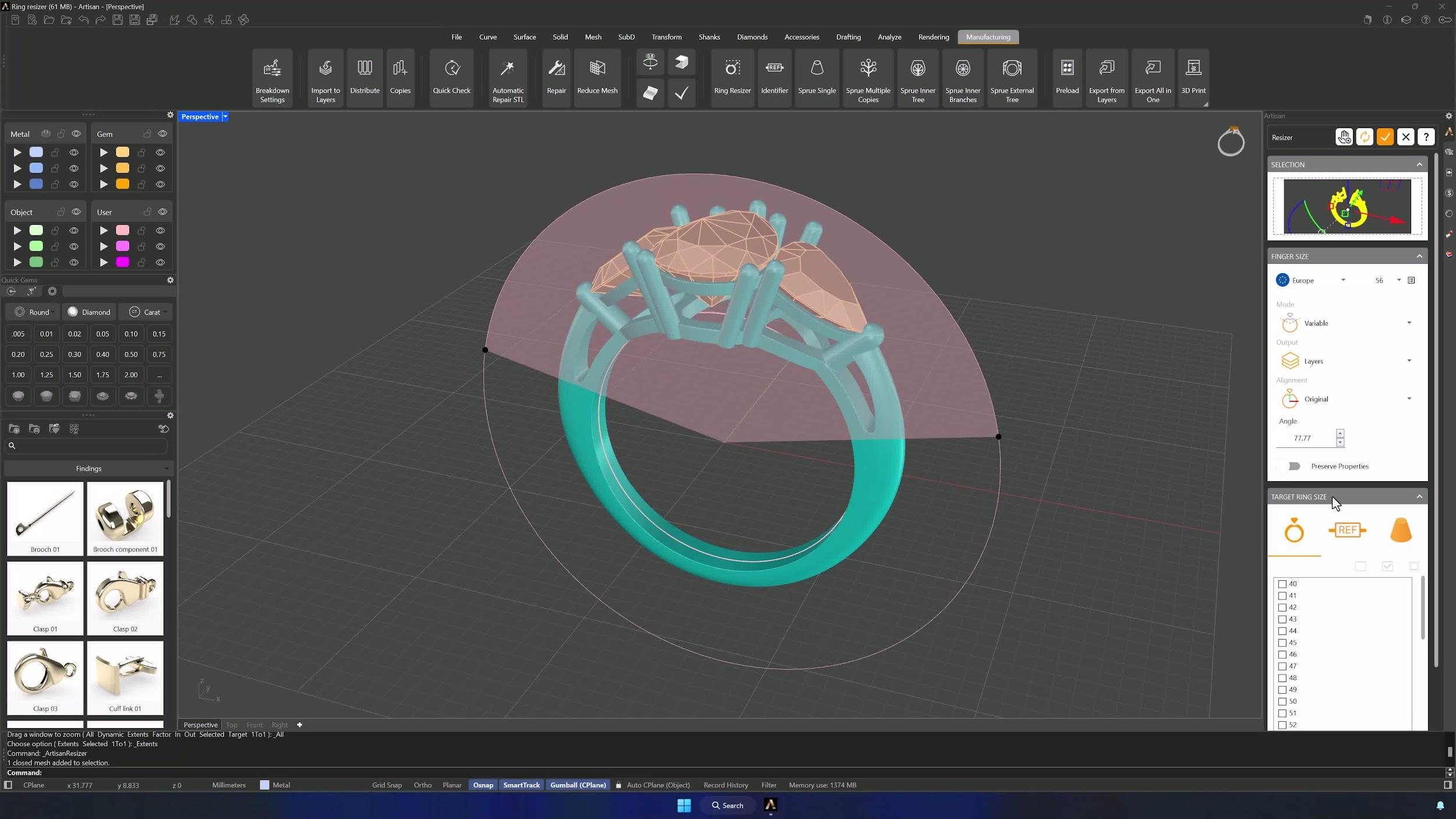Check ring size 40 checkbox
This screenshot has height=819, width=1456.
point(1282,584)
